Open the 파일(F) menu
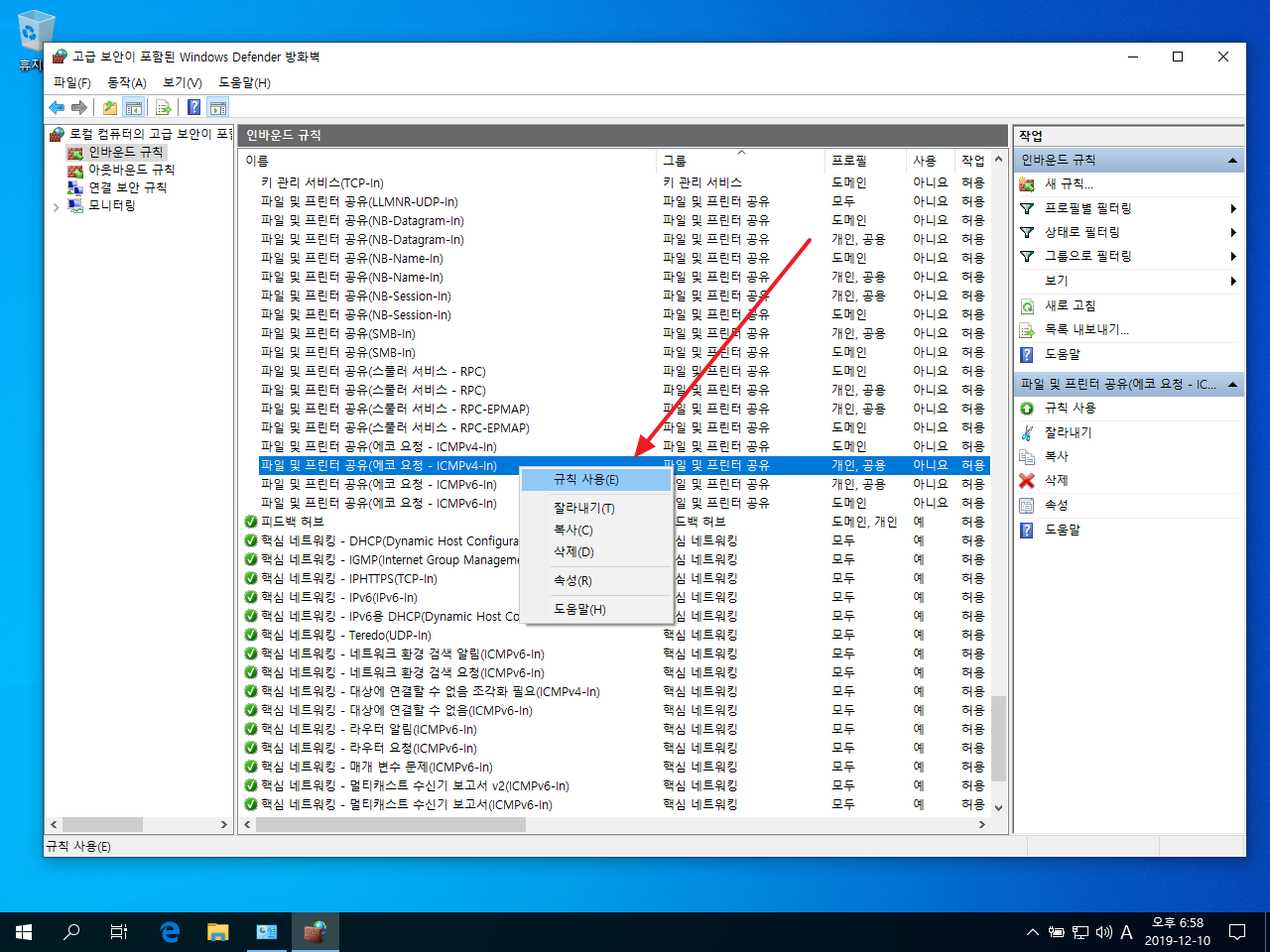This screenshot has width=1270, height=952. [x=72, y=83]
